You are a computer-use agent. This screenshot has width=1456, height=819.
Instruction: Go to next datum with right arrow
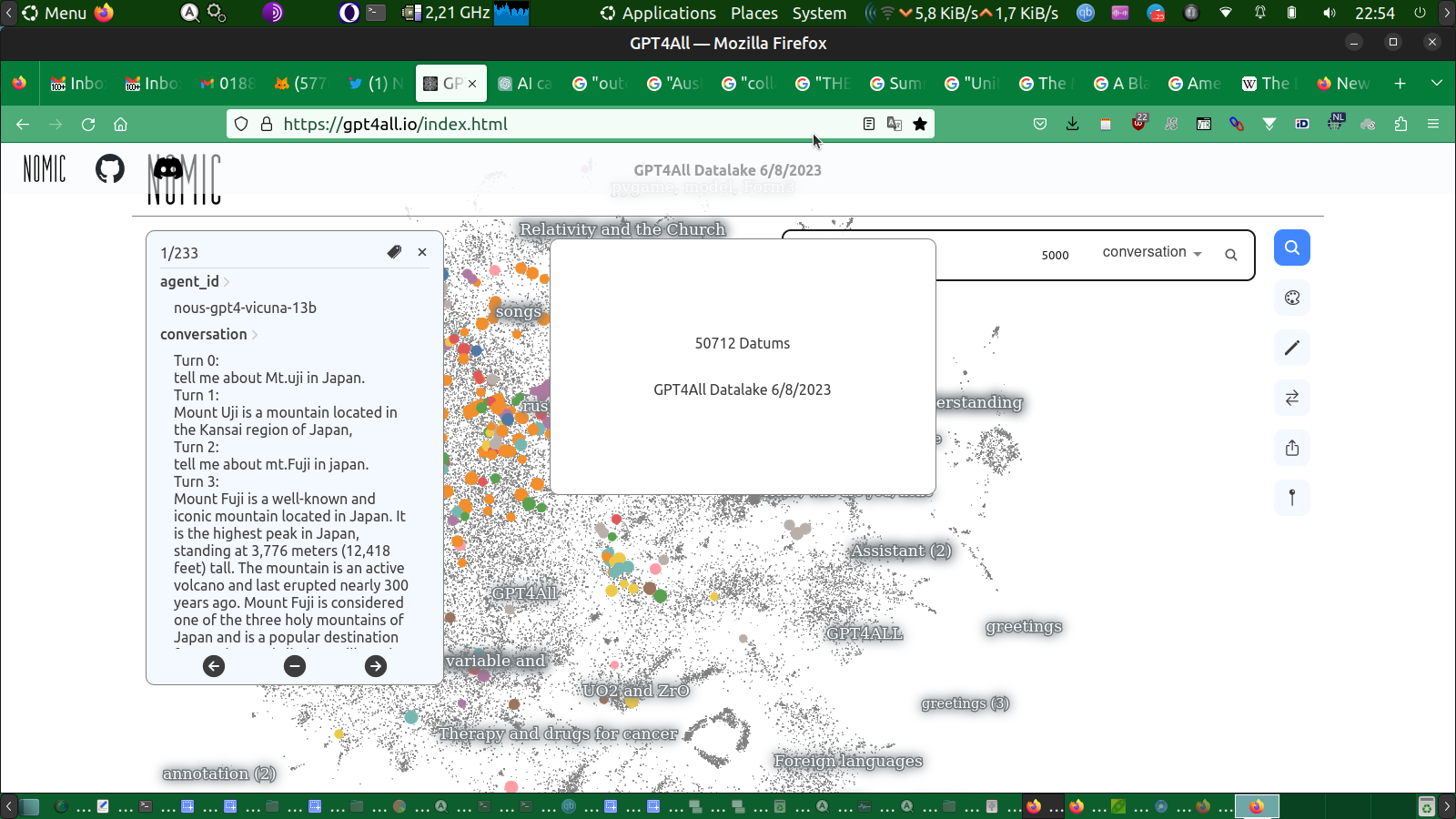pos(376,666)
